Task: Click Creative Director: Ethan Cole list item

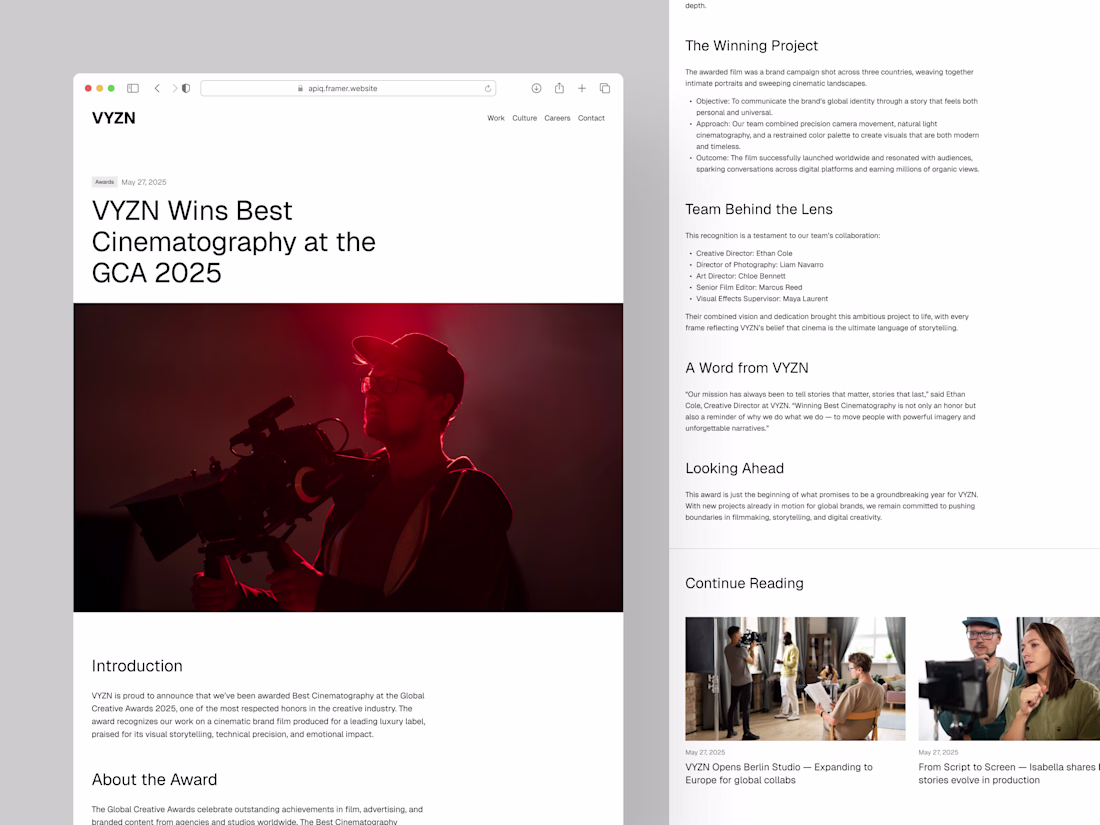Action: coord(744,253)
